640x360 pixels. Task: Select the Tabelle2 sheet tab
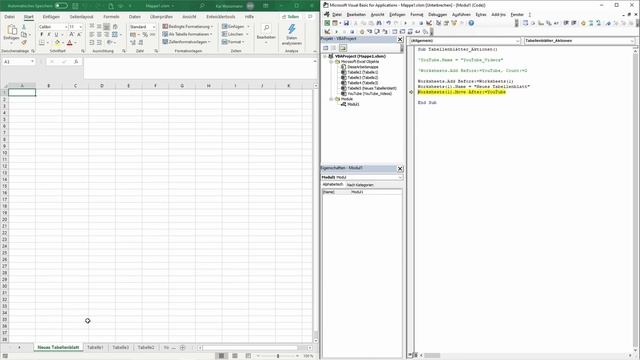[x=146, y=347]
